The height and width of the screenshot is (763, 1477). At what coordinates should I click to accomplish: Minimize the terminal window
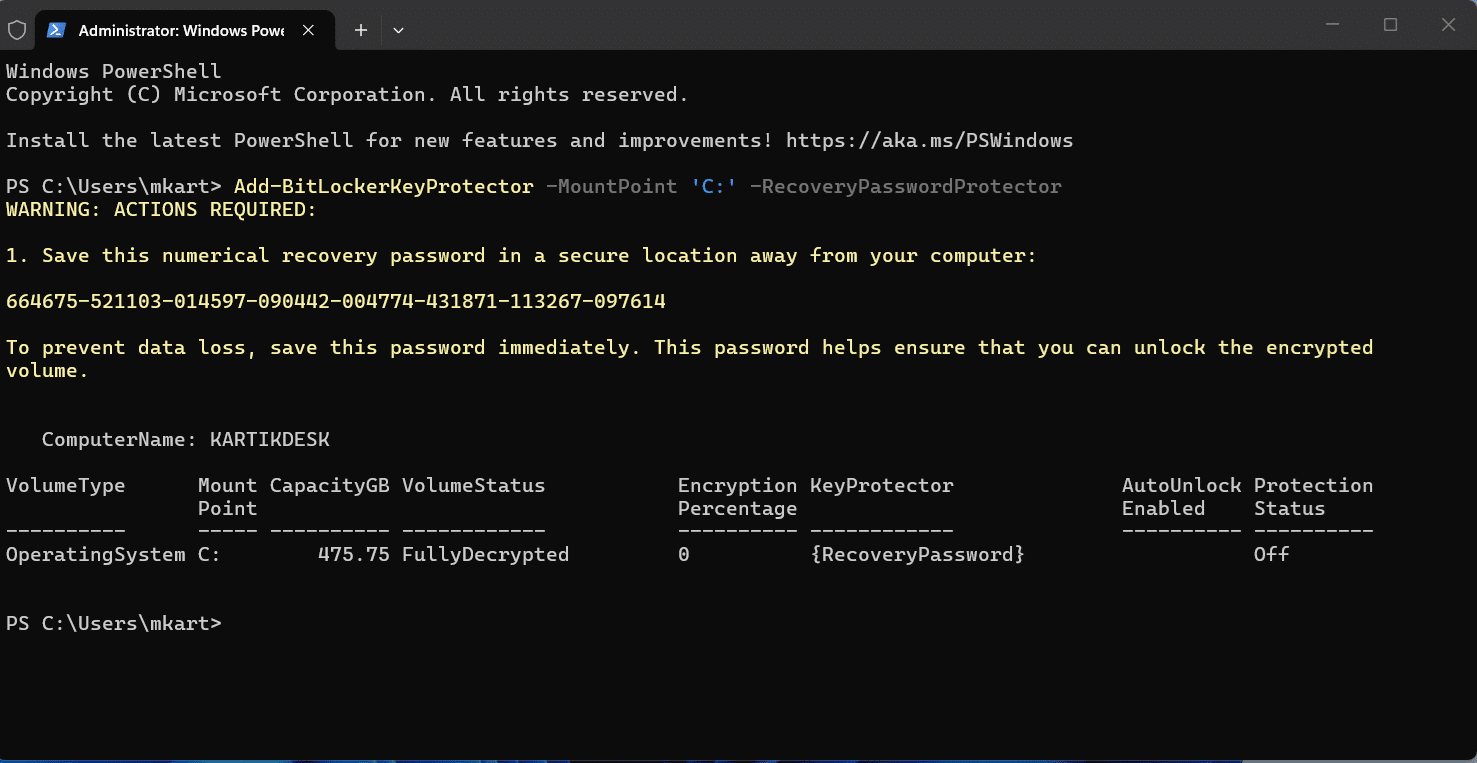click(x=1331, y=25)
